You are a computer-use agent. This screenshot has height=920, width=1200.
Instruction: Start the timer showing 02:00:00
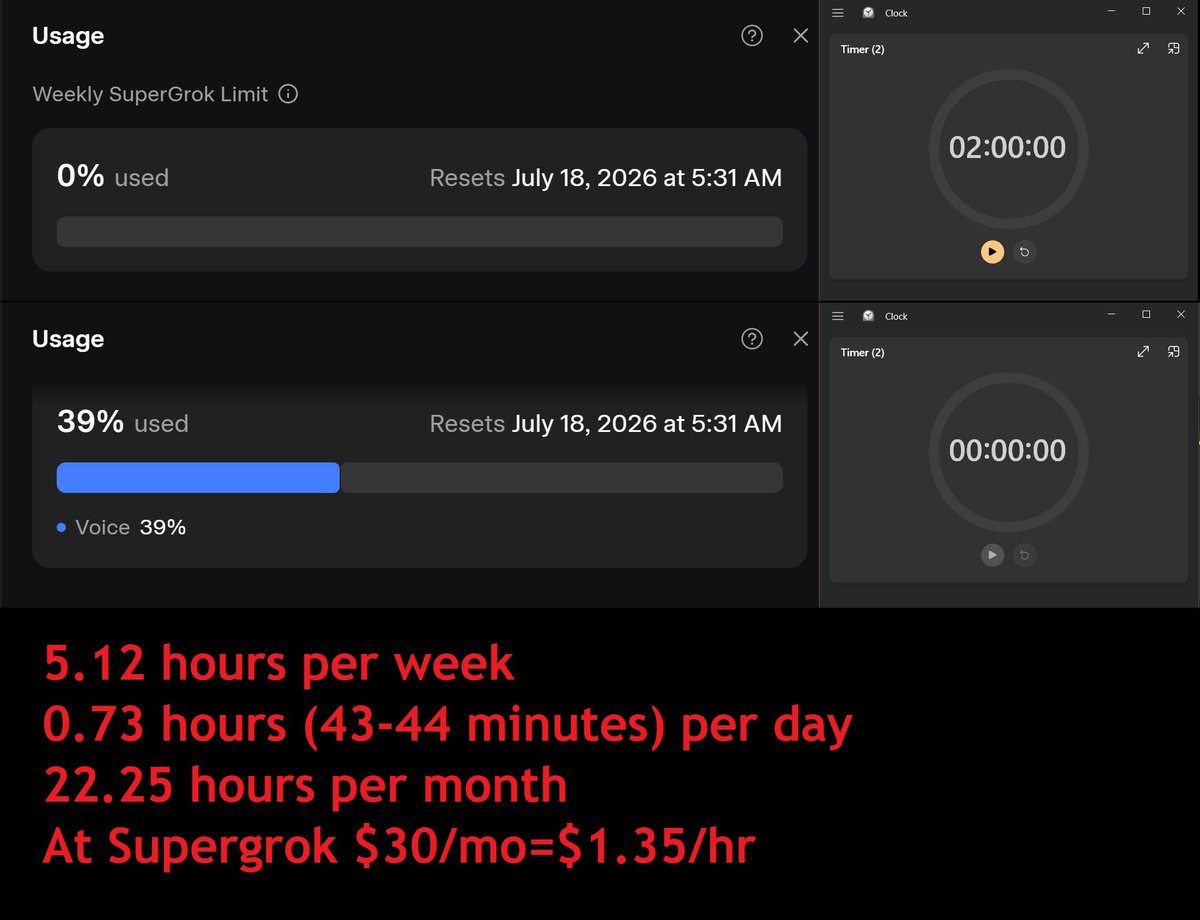tap(992, 252)
